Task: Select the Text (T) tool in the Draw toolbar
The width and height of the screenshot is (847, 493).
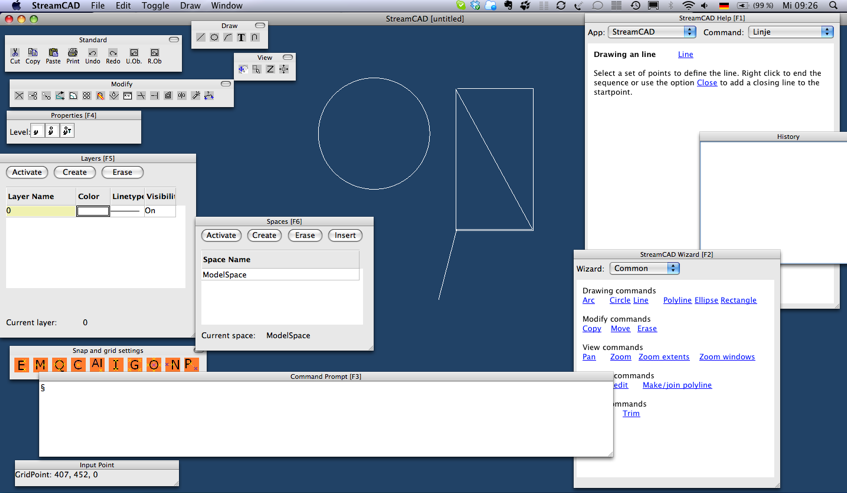Action: pos(241,37)
